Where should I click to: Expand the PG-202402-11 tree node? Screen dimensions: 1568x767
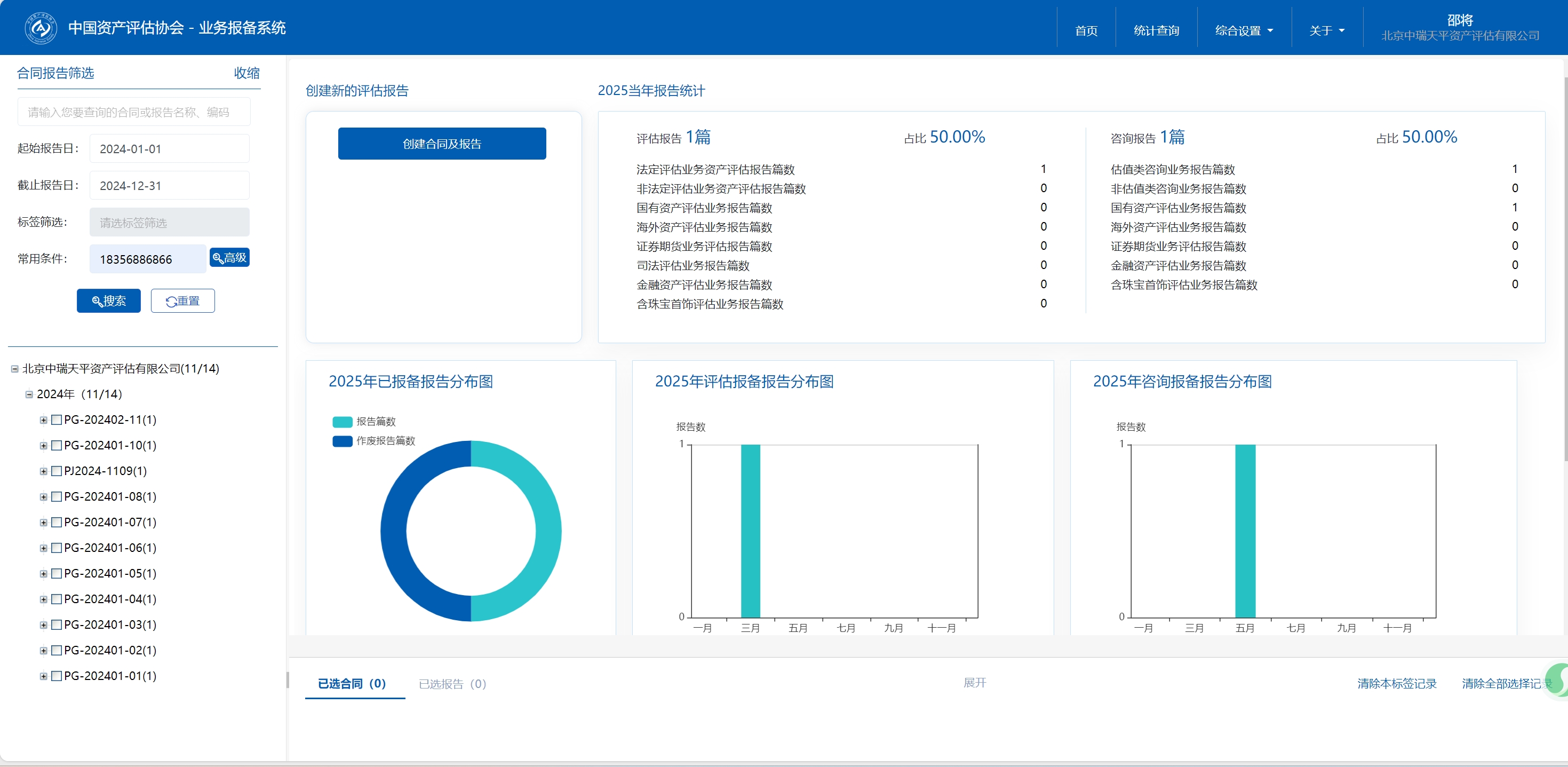tap(43, 420)
